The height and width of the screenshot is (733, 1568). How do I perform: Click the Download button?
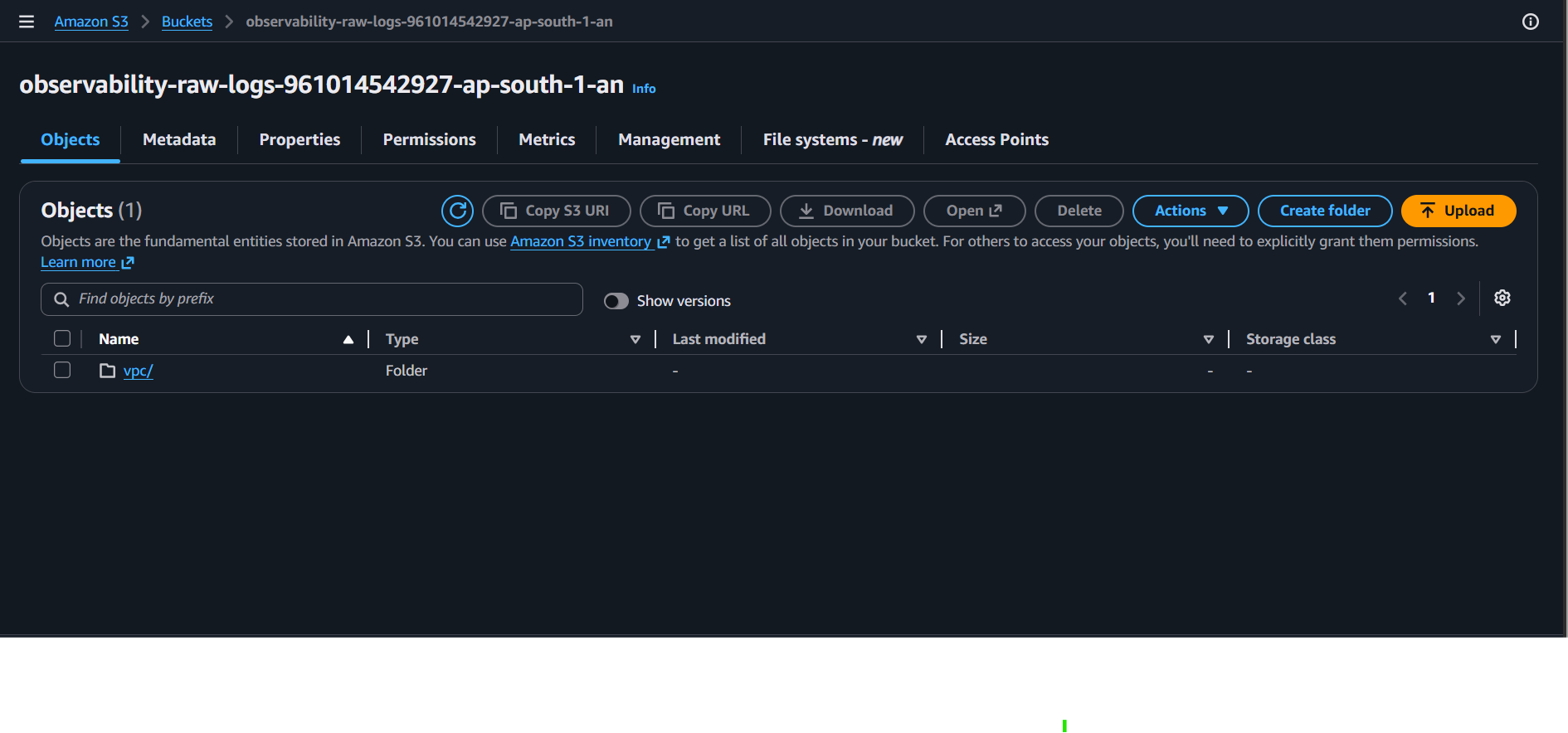pos(847,211)
